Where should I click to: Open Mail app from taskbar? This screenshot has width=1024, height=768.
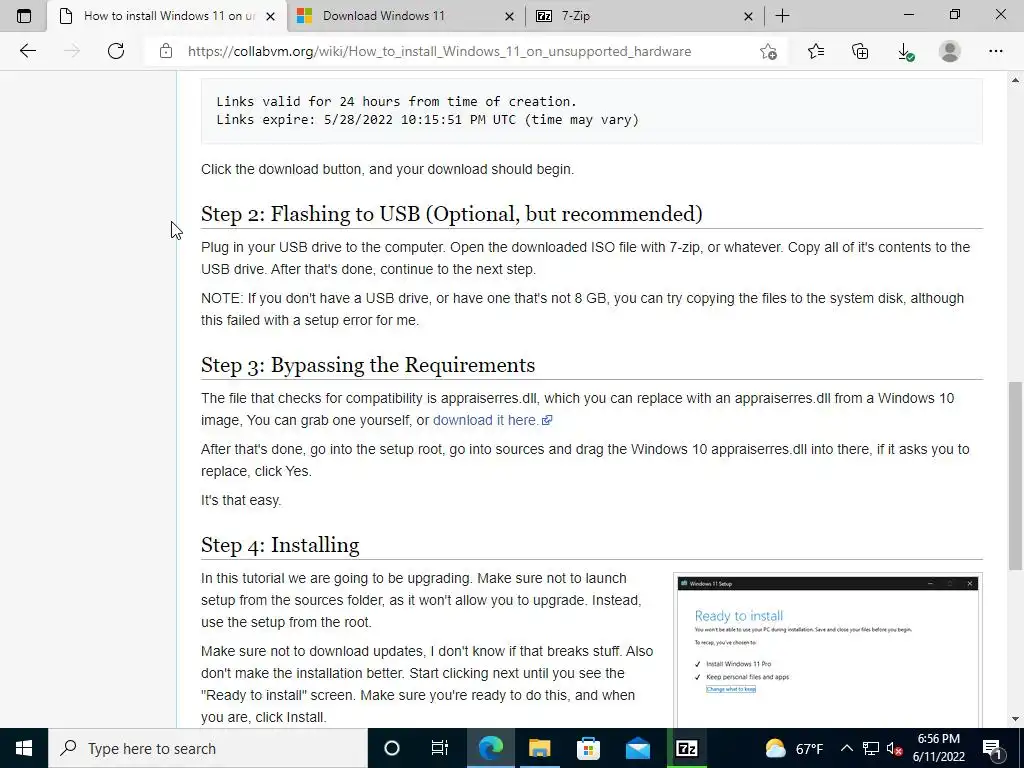[x=637, y=748]
